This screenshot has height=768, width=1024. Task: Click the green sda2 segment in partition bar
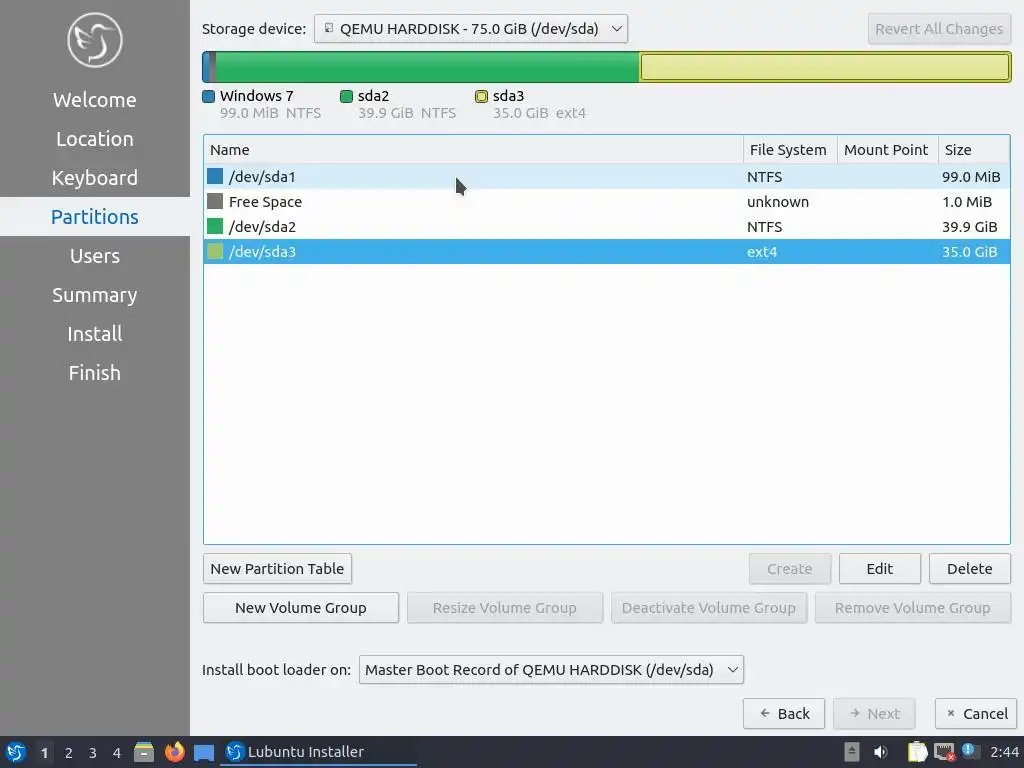click(427, 67)
